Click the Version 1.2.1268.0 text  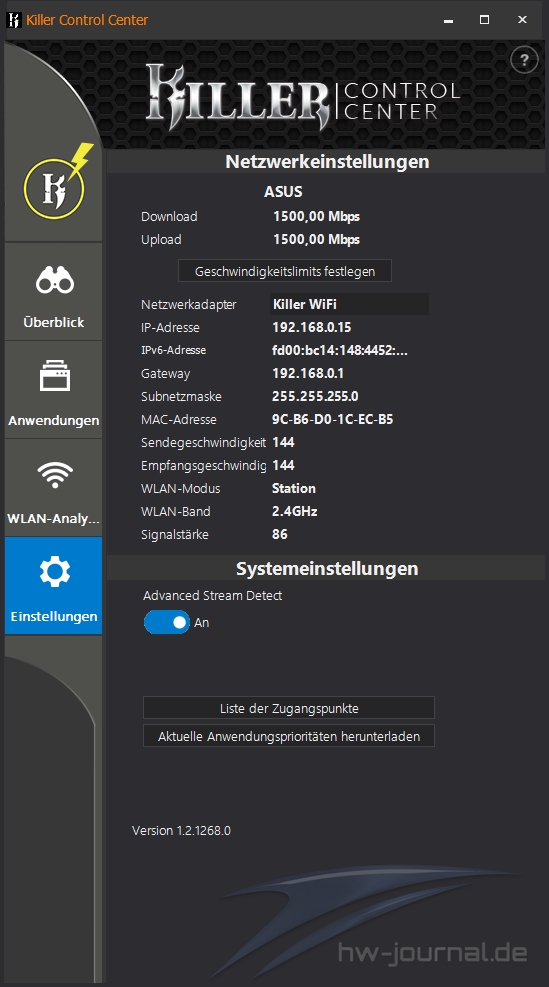coord(181,831)
